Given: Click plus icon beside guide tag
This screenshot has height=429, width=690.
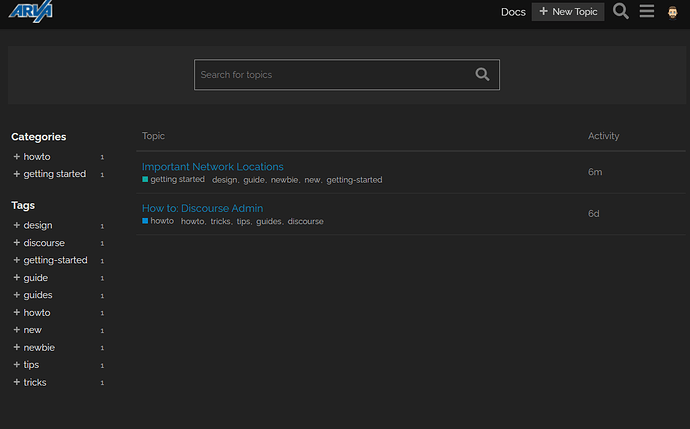Looking at the screenshot, I should (x=17, y=278).
